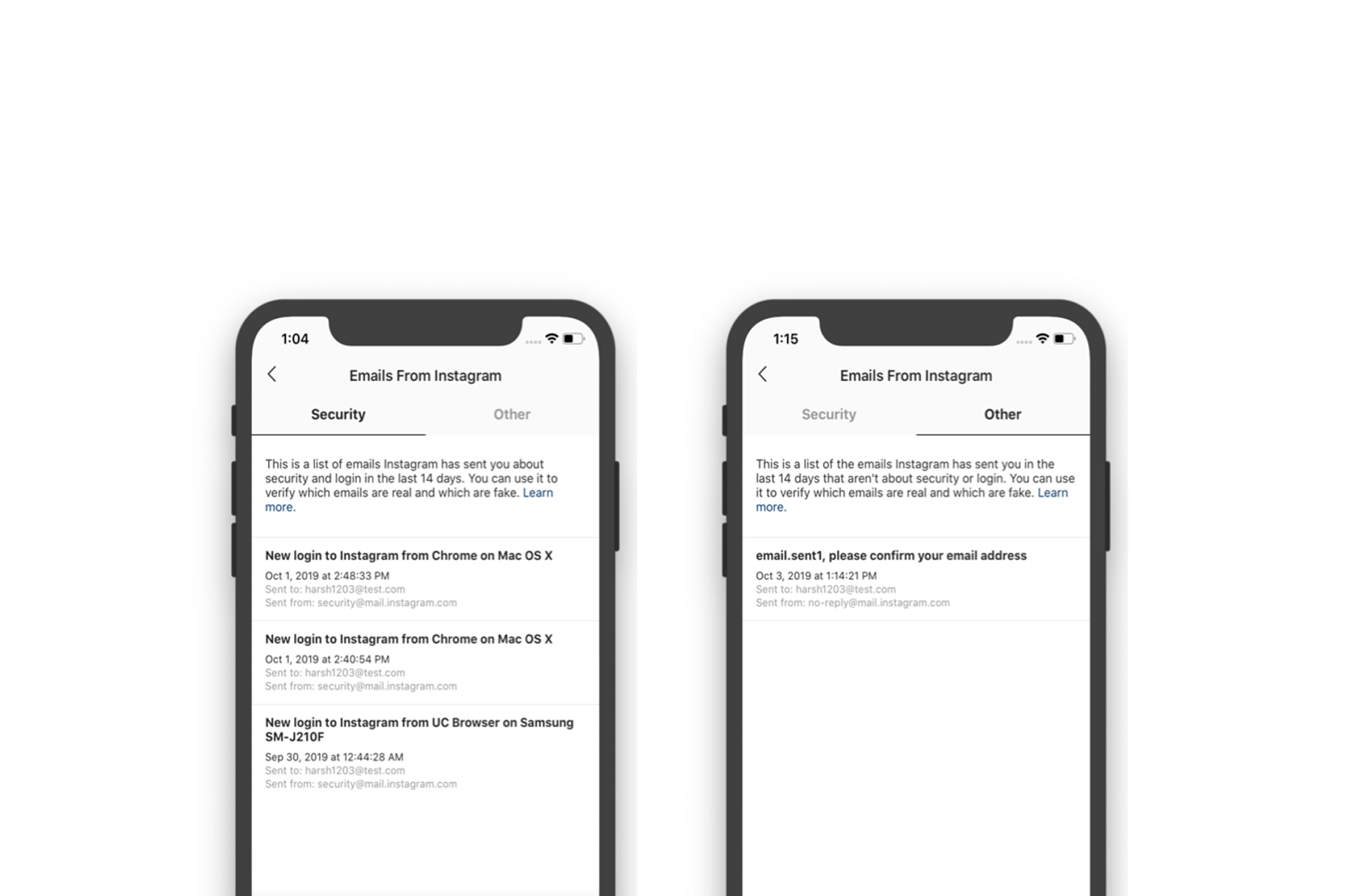This screenshot has height=896, width=1345.
Task: Toggle Other tab on left screen
Action: [512, 416]
